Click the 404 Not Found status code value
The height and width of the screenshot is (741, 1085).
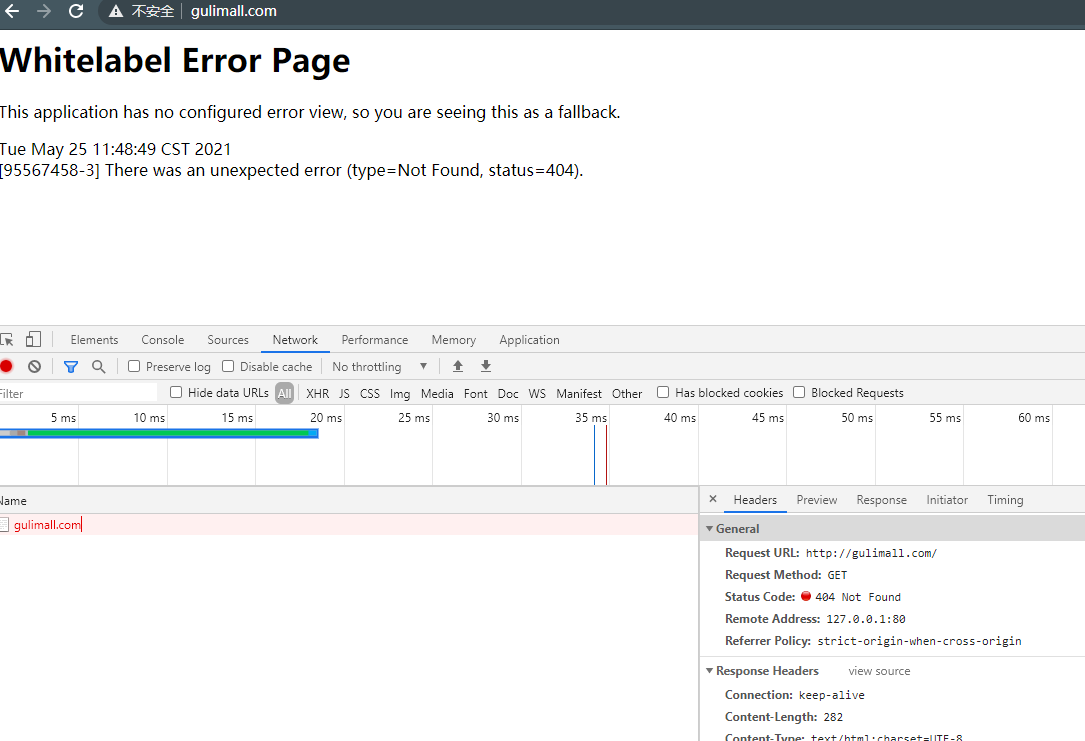coord(857,597)
